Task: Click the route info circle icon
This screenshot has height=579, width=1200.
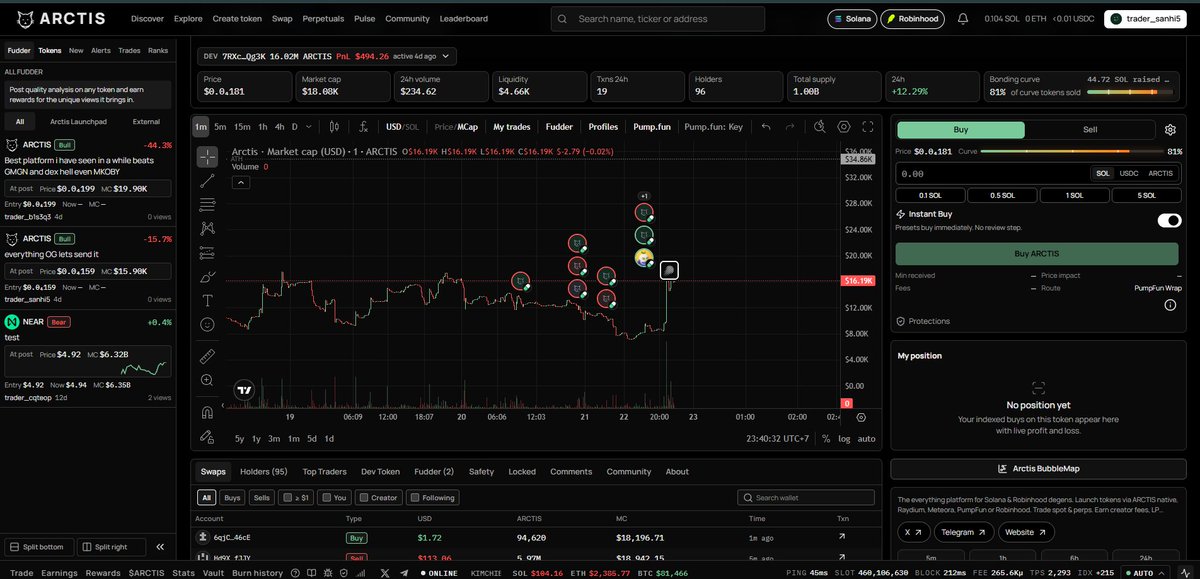Action: click(1170, 305)
